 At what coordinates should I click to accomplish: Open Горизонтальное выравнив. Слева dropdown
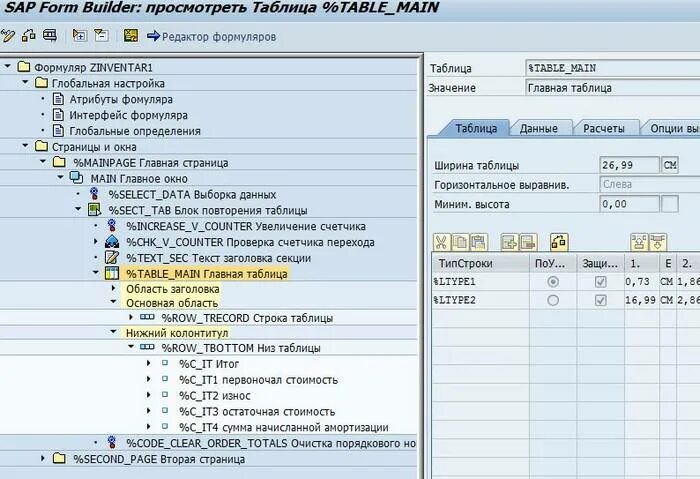pyautogui.click(x=650, y=184)
